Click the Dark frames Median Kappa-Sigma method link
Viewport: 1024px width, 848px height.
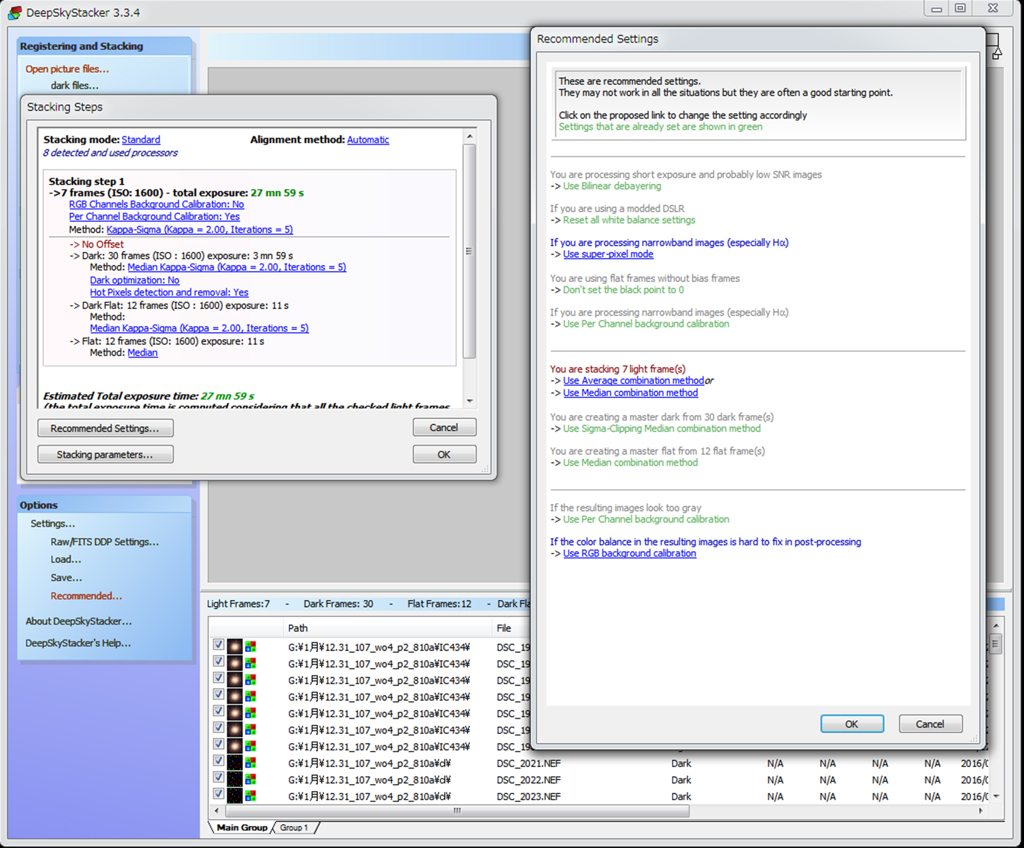click(x=237, y=267)
